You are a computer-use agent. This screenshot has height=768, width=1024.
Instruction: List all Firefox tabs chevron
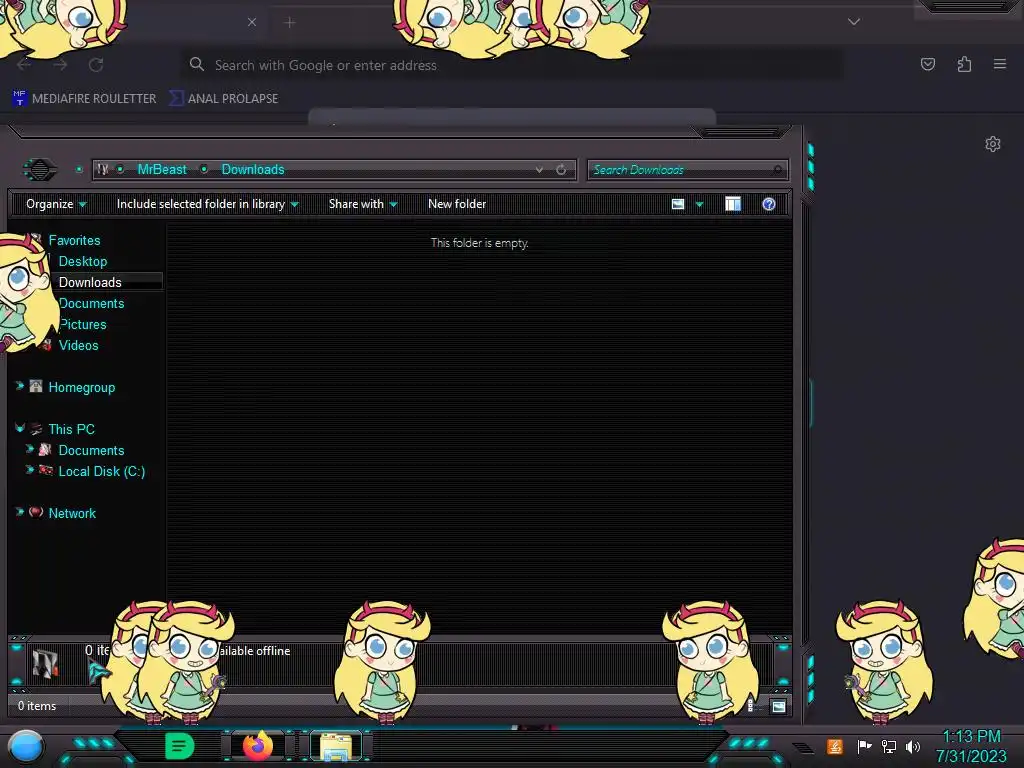point(854,22)
